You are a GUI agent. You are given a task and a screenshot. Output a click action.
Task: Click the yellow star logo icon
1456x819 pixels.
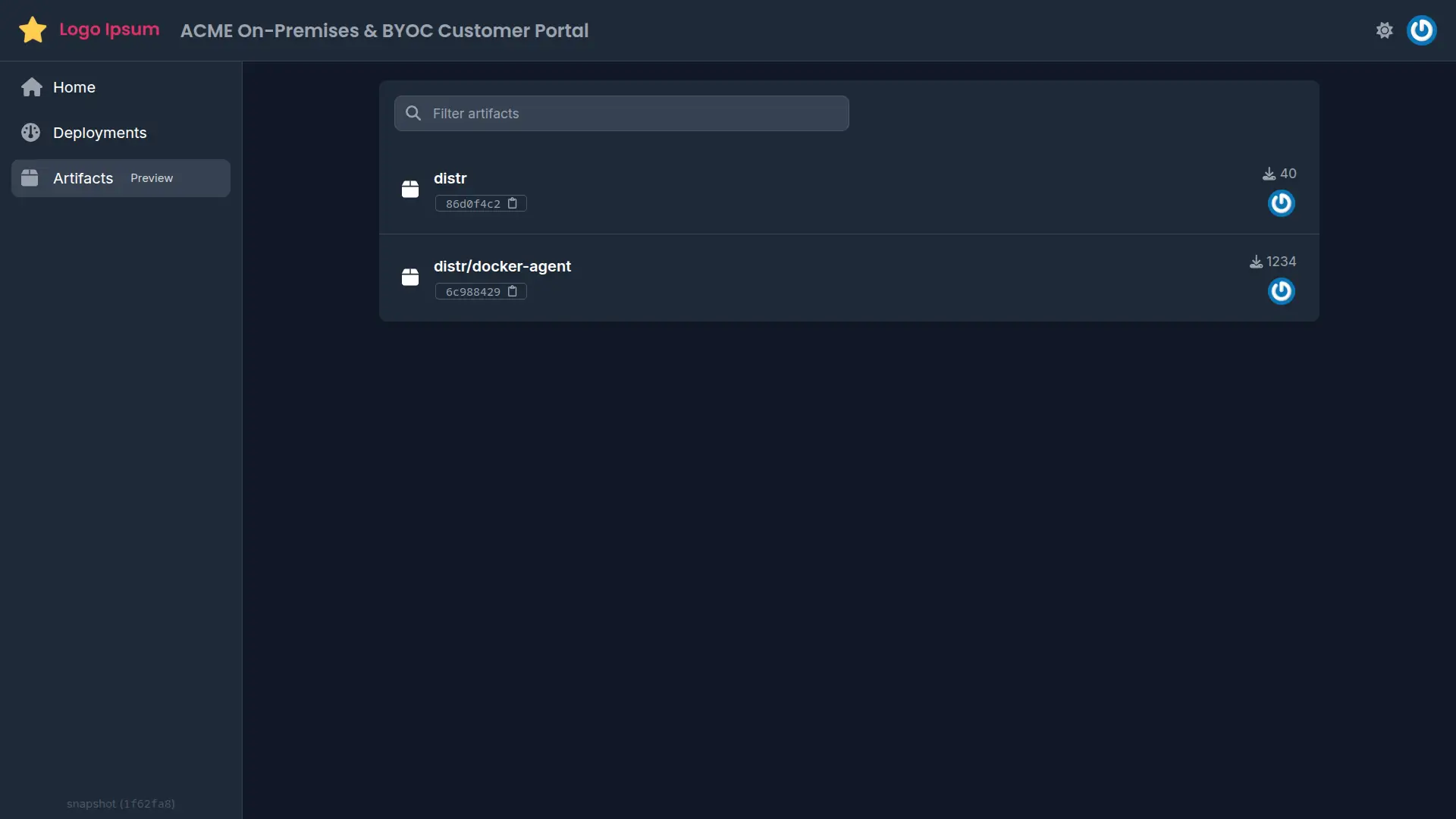[x=33, y=30]
